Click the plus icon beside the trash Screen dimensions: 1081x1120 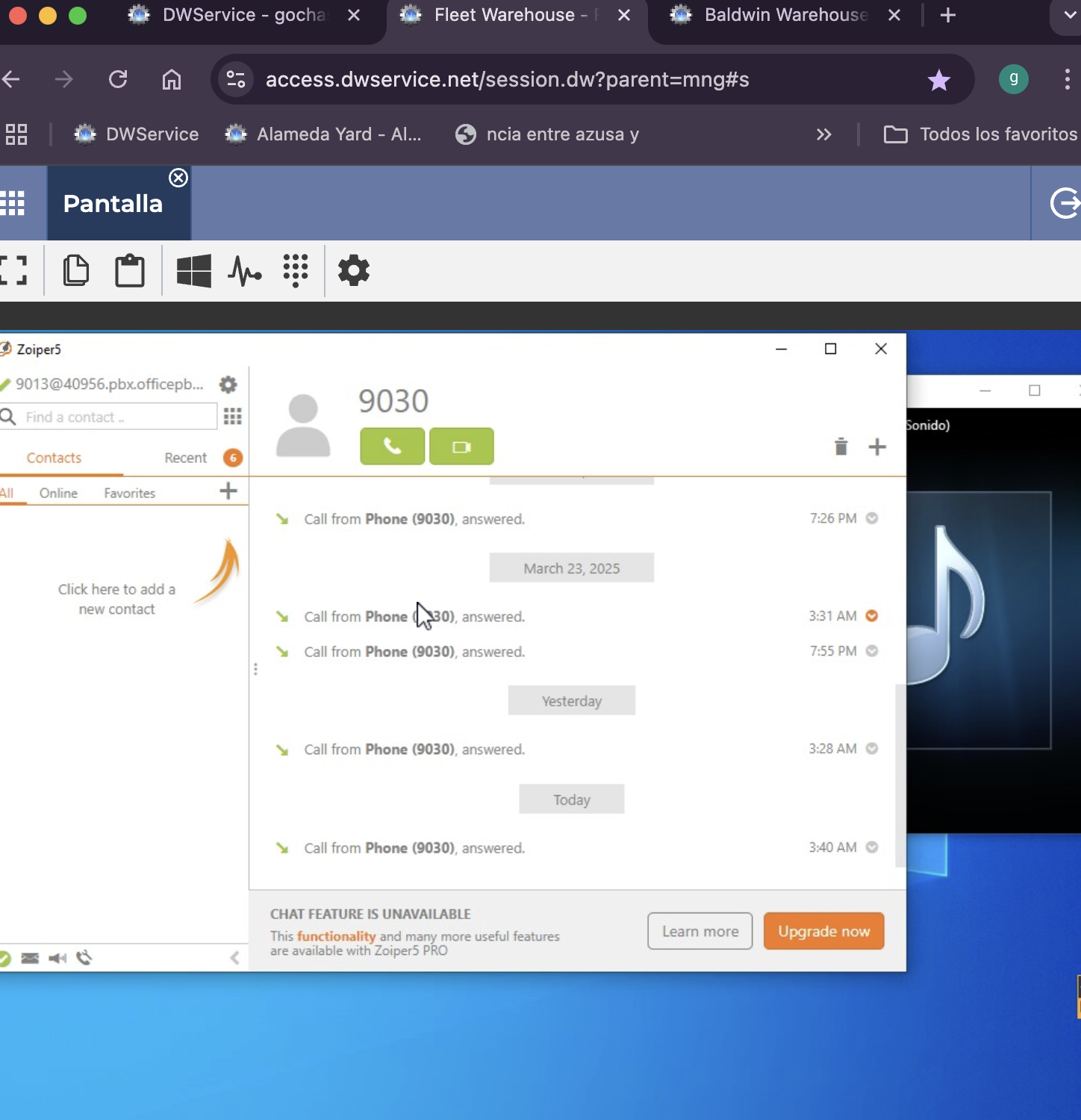pos(878,447)
